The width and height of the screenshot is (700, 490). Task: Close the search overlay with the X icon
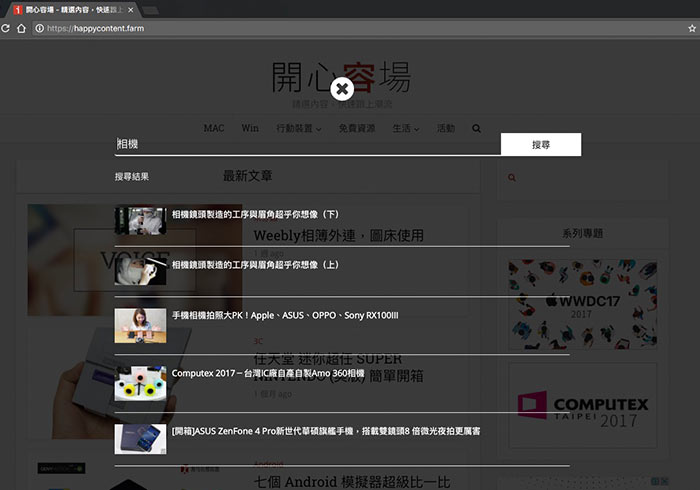click(342, 89)
